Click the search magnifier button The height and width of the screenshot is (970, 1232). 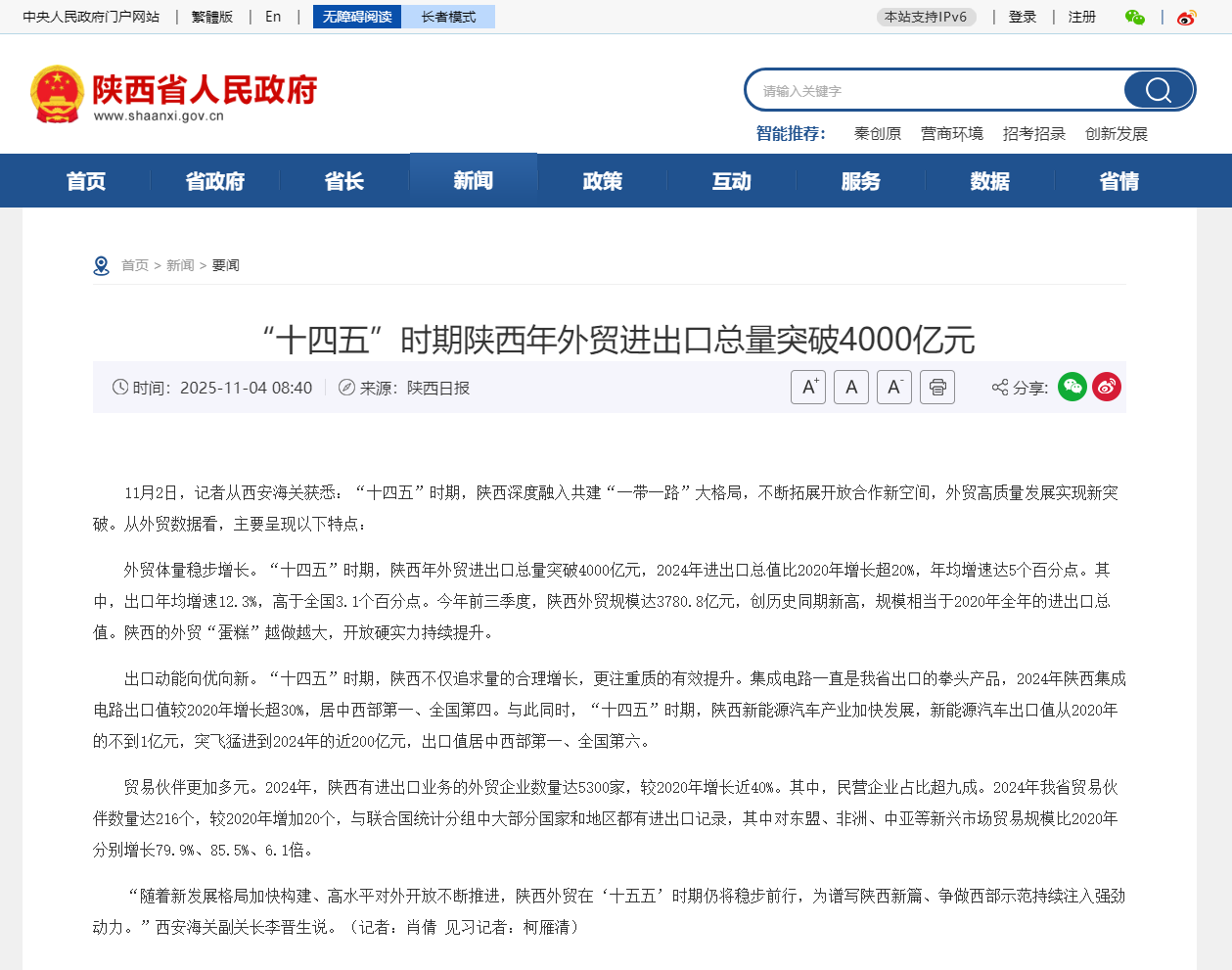pyautogui.click(x=1159, y=90)
